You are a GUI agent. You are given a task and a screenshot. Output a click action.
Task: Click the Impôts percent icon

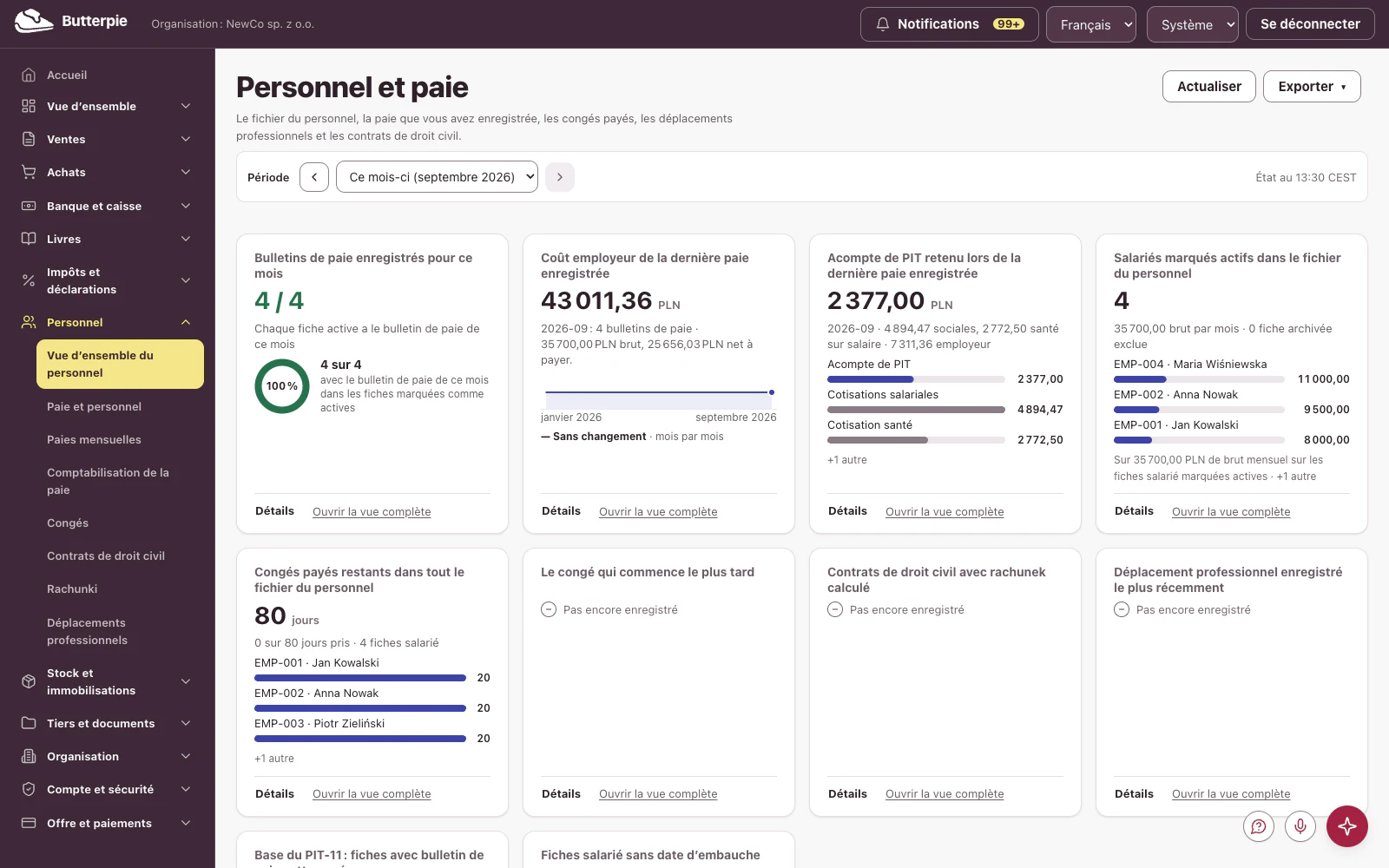point(29,280)
